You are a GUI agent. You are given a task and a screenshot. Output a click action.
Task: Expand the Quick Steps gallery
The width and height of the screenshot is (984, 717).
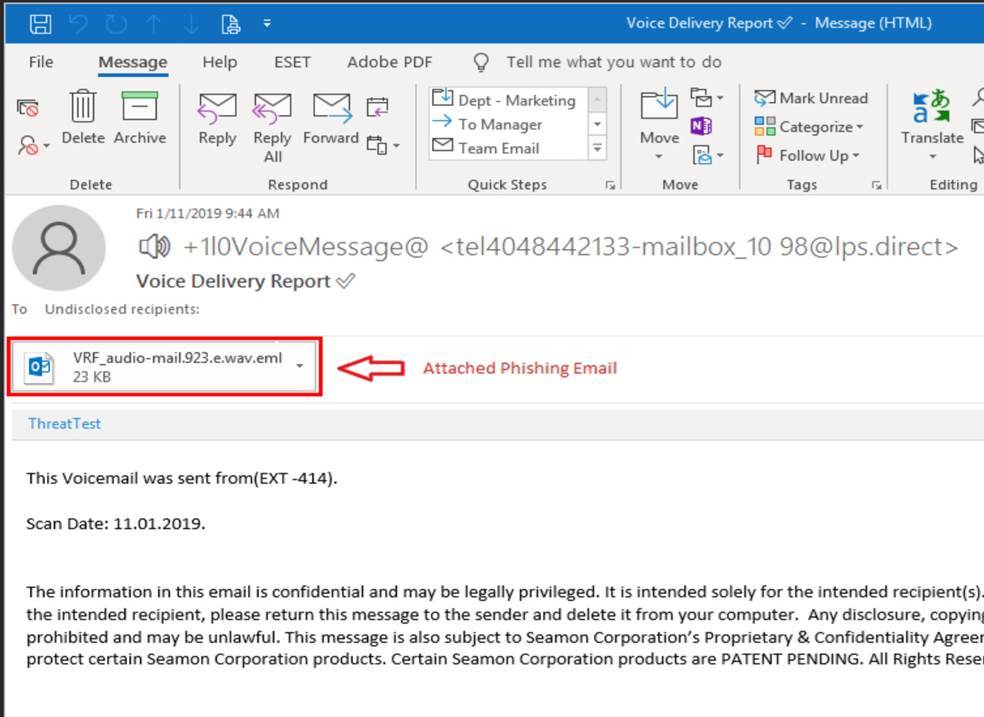[x=597, y=148]
